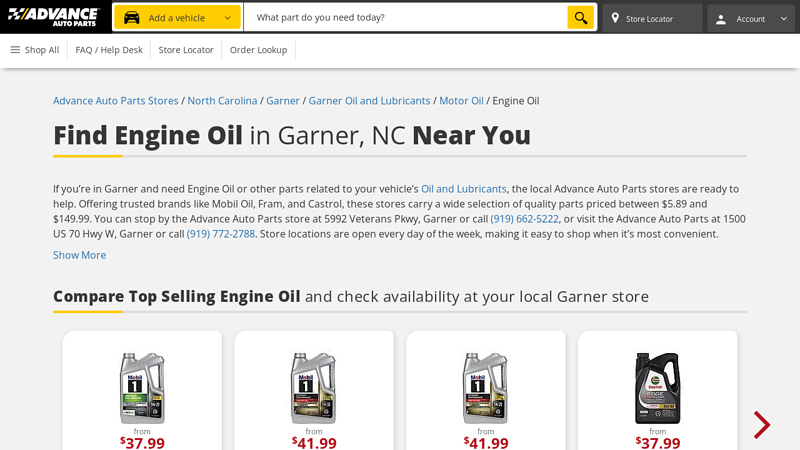The image size is (800, 450).
Task: Click the Castrol $37.99 price
Action: [x=658, y=442]
